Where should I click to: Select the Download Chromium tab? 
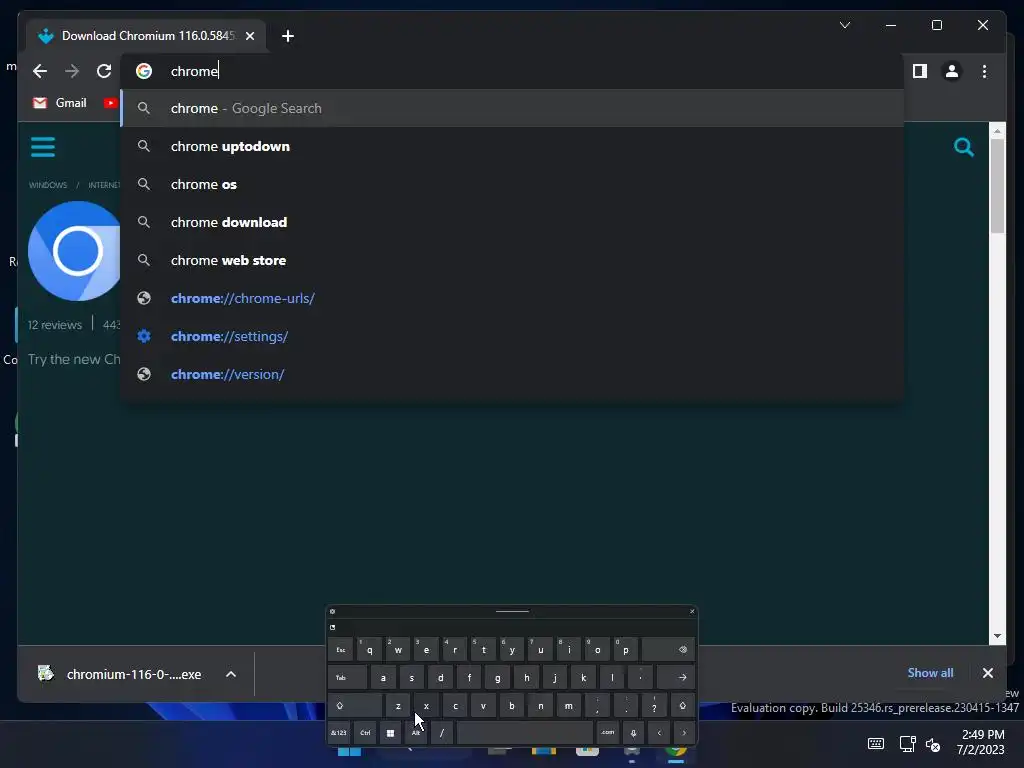tap(146, 36)
